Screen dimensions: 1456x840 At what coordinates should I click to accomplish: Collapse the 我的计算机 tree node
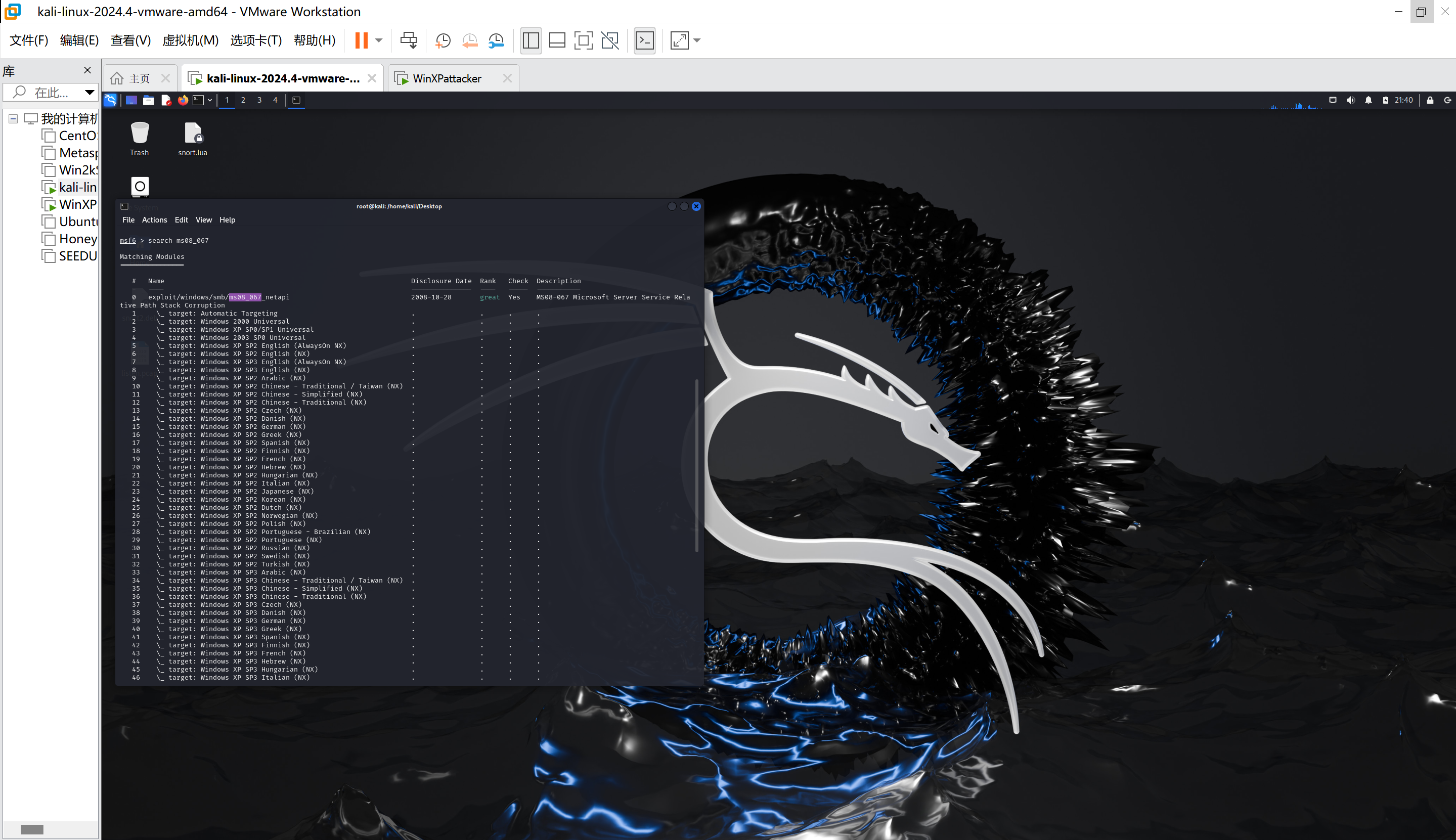13,119
